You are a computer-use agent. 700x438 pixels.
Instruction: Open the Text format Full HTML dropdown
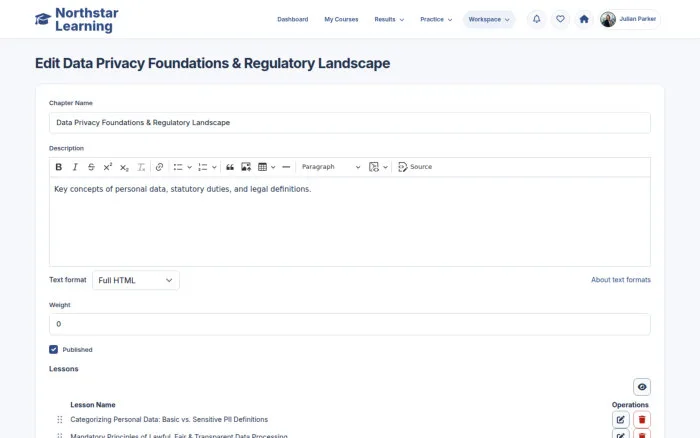pos(136,280)
